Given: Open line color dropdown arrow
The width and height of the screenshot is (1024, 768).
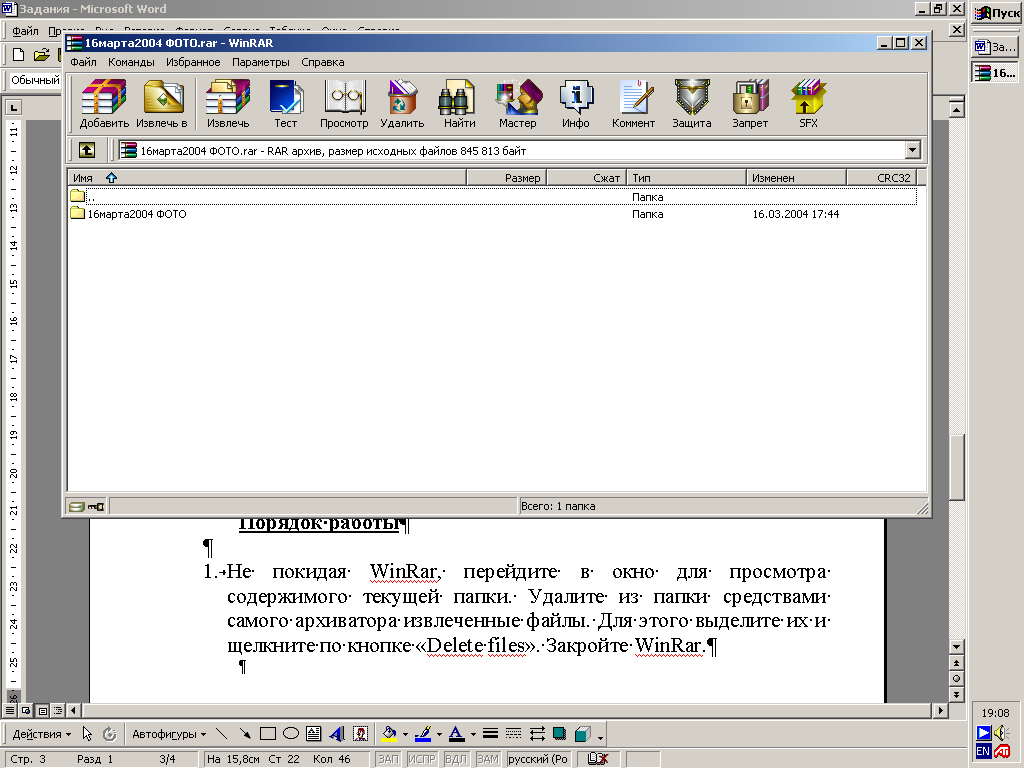Looking at the screenshot, I should coord(439,734).
